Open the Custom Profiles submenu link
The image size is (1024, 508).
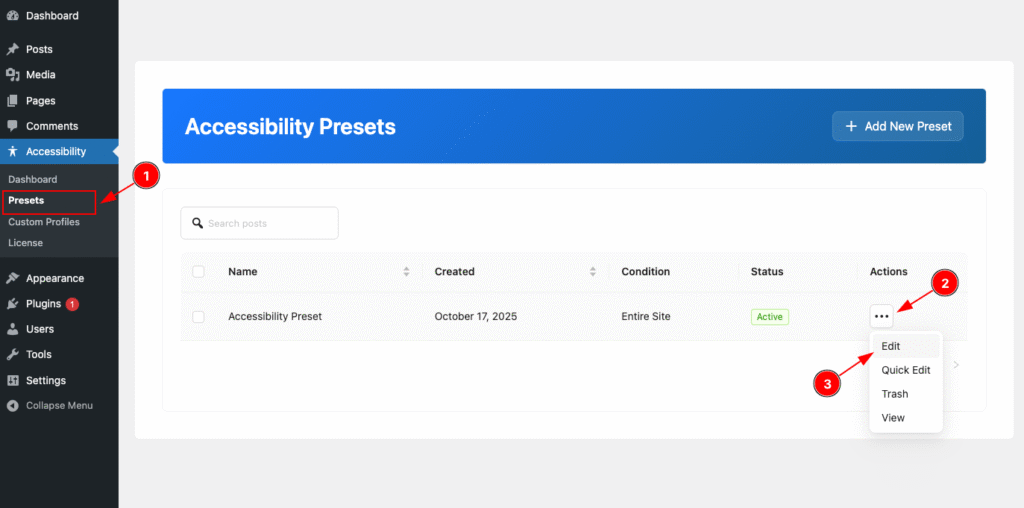pyautogui.click(x=44, y=222)
